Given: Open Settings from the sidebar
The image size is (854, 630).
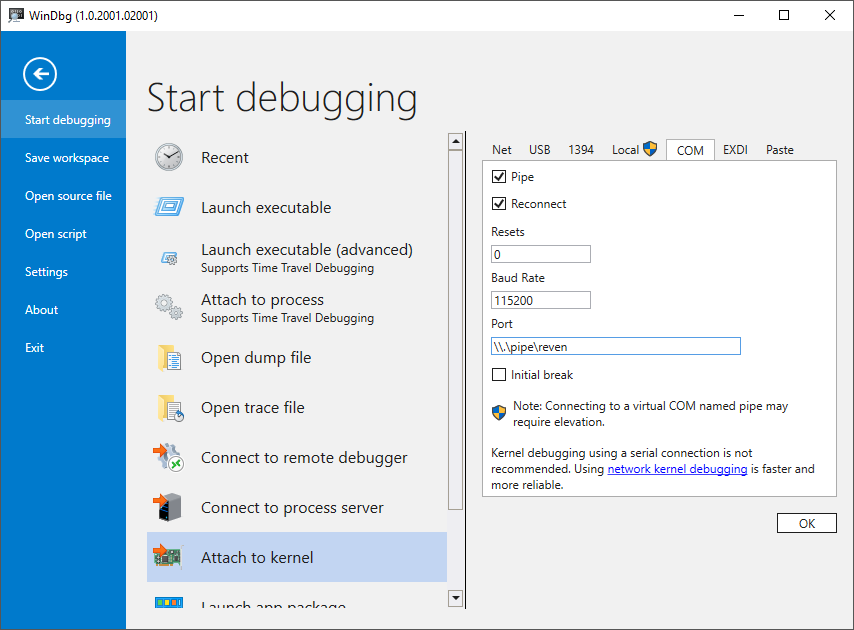Looking at the screenshot, I should click(x=46, y=271).
